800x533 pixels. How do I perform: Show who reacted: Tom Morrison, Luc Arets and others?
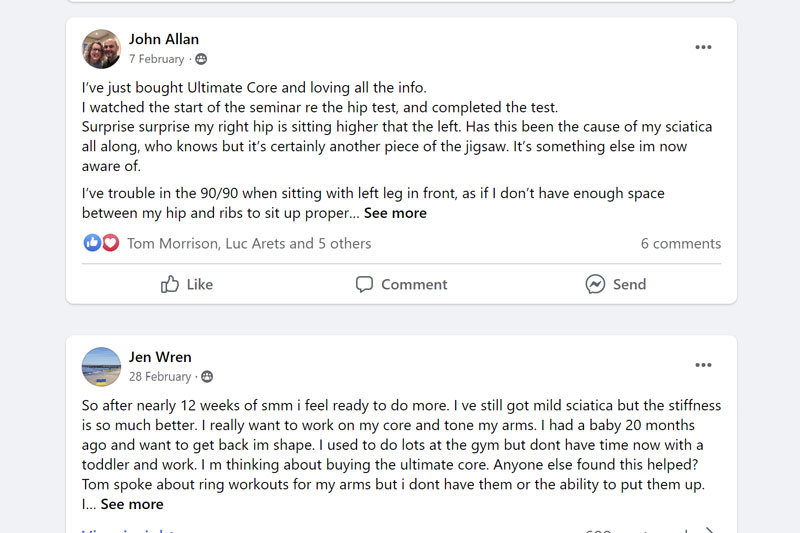[x=249, y=243]
